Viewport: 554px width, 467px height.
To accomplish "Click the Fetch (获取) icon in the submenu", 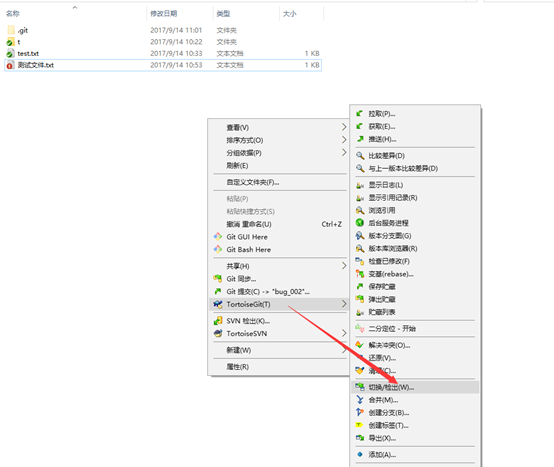I will pos(359,126).
